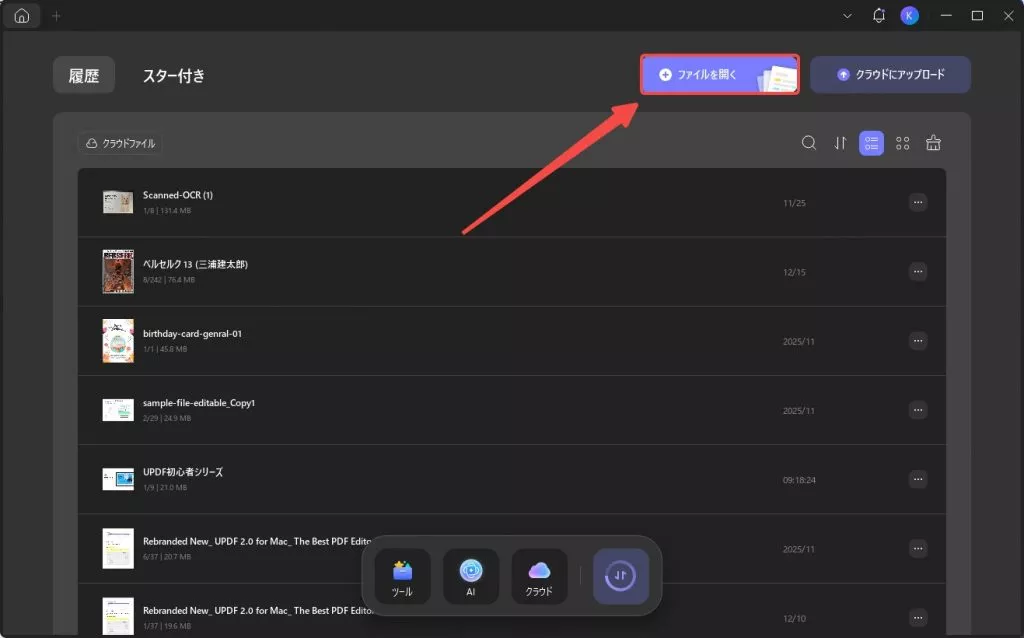Open more options for sample-file-editable_Copy1
Viewport: 1024px width, 638px height.
(x=918, y=410)
